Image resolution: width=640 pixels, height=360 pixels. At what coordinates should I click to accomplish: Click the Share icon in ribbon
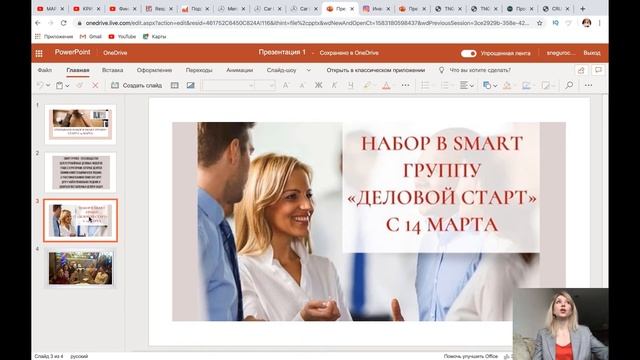tap(581, 70)
